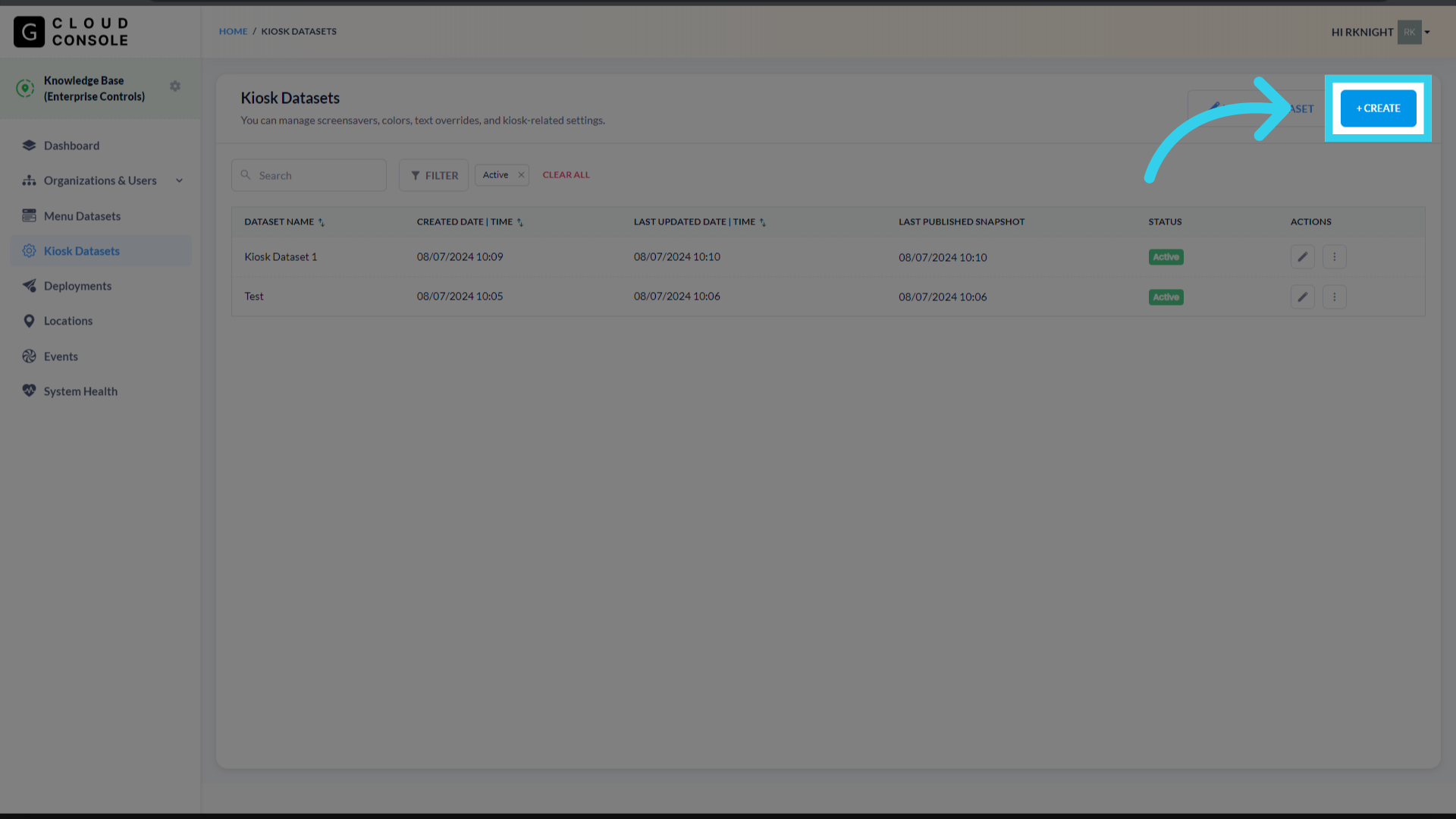The height and width of the screenshot is (819, 1456).
Task: Click the Dashboard layers icon
Action: coord(29,146)
